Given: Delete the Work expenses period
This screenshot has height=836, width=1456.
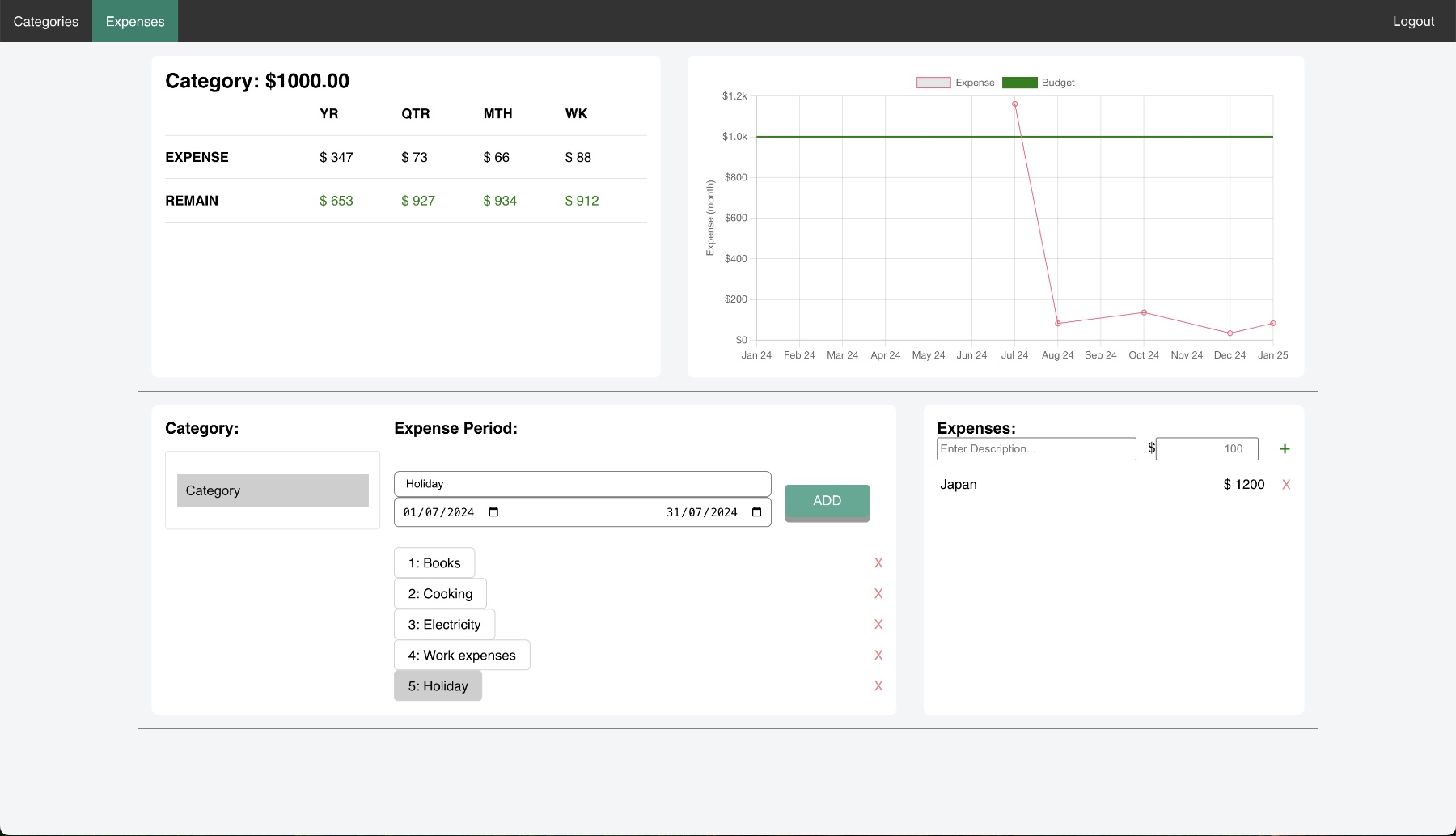Looking at the screenshot, I should (878, 656).
